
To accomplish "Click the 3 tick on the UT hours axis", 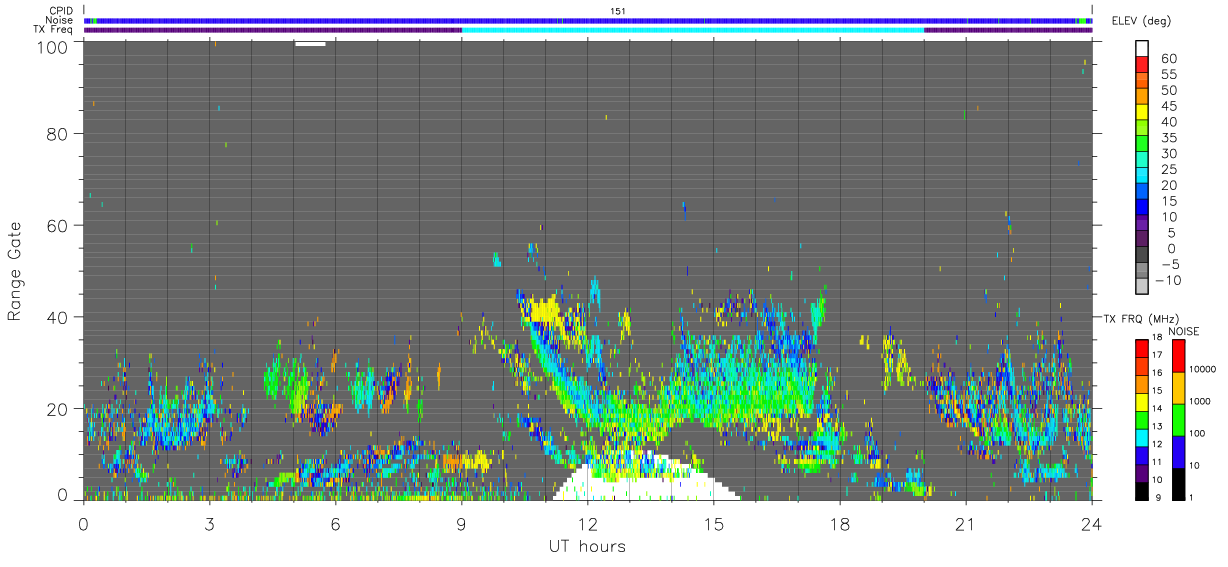I will pyautogui.click(x=210, y=524).
